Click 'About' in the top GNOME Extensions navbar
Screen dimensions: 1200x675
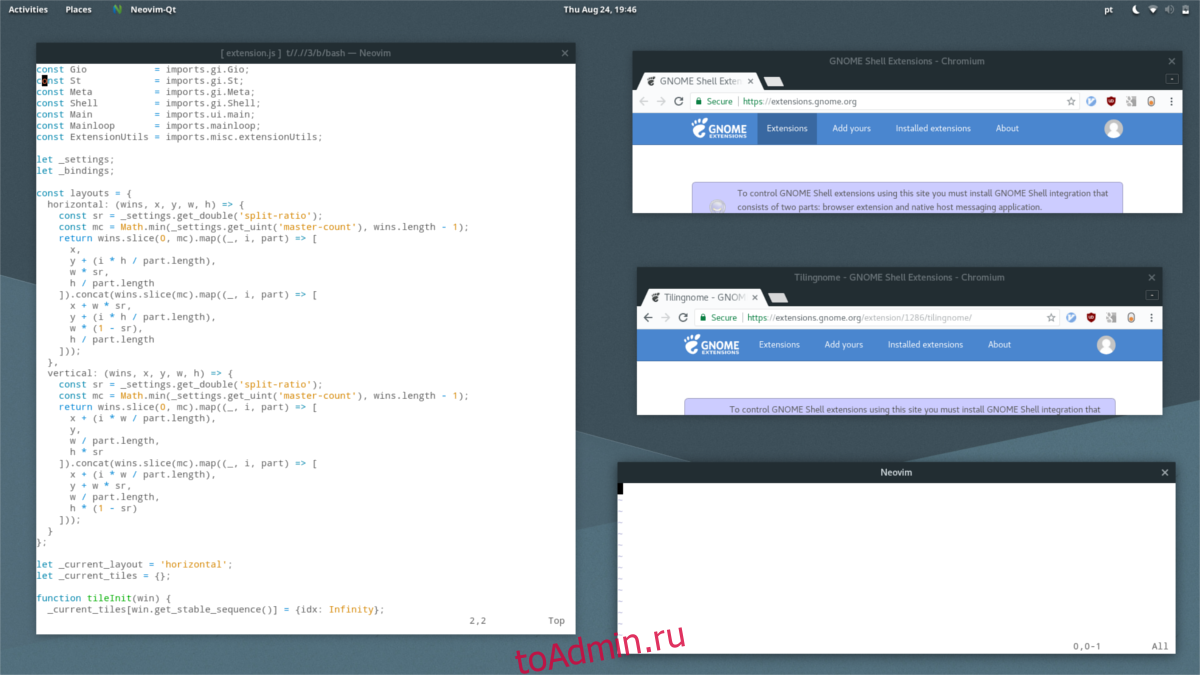coord(1007,128)
